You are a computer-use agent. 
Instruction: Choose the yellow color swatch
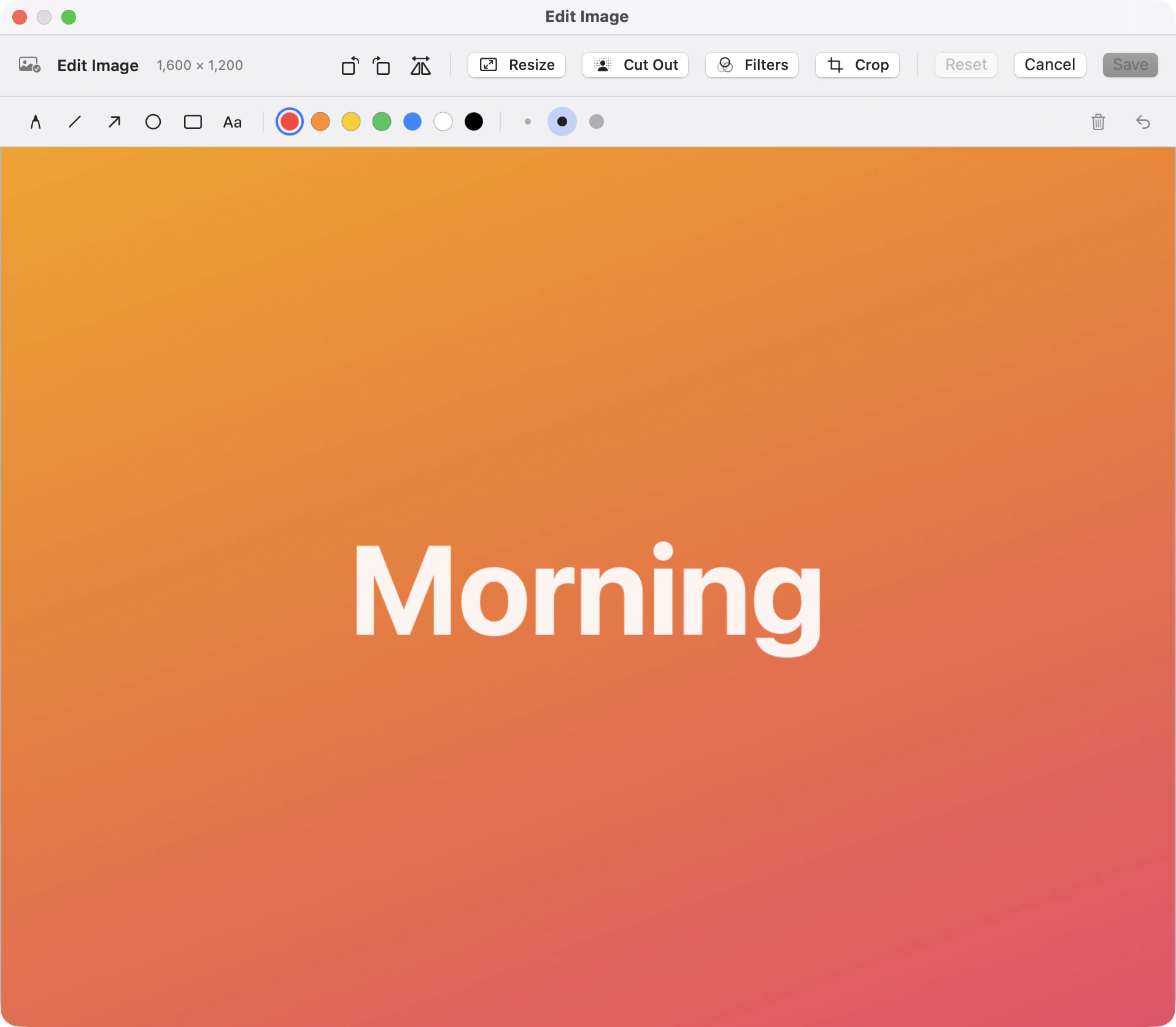pyautogui.click(x=351, y=121)
